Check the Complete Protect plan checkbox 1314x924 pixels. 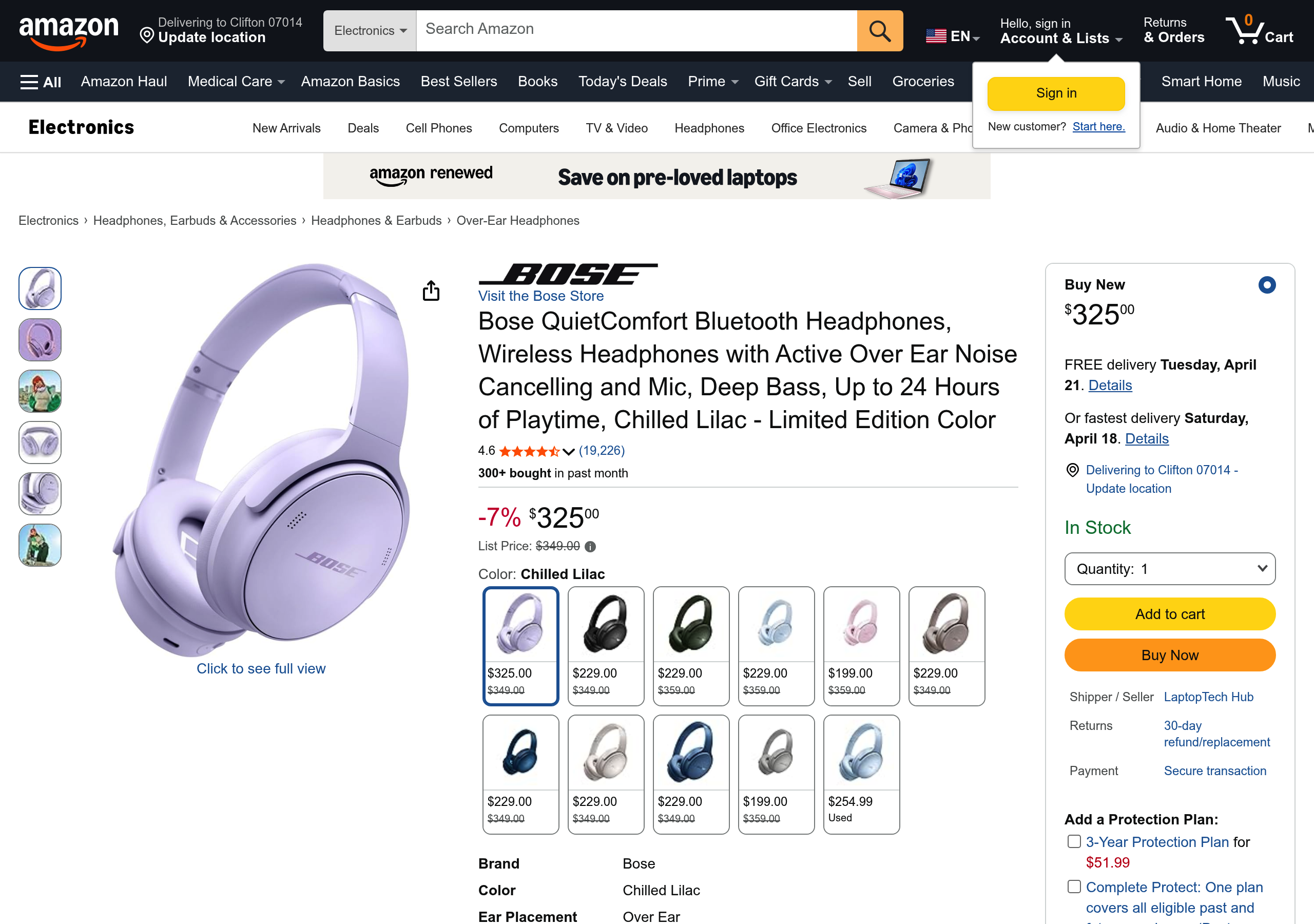(1074, 886)
